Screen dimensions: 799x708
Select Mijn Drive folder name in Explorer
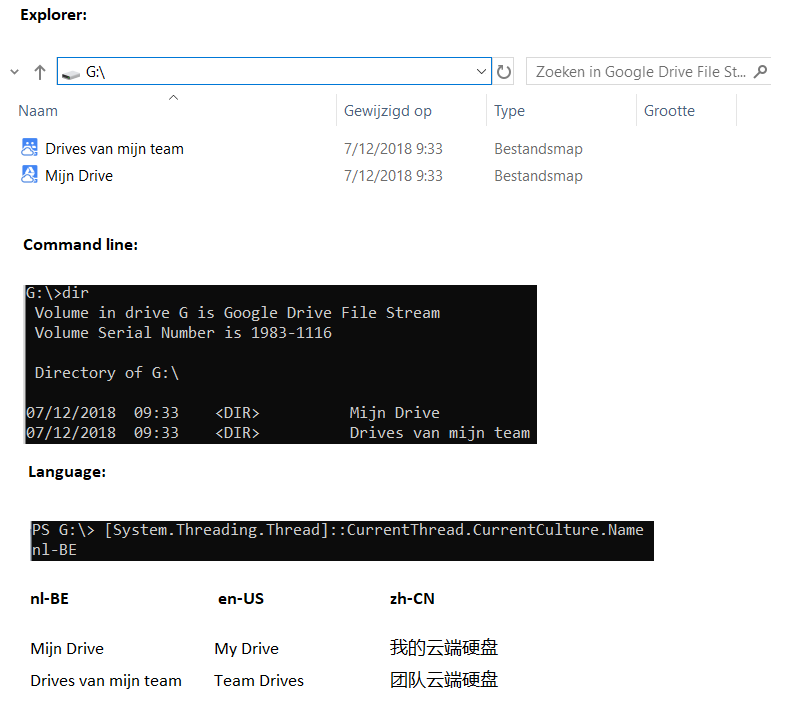(79, 176)
